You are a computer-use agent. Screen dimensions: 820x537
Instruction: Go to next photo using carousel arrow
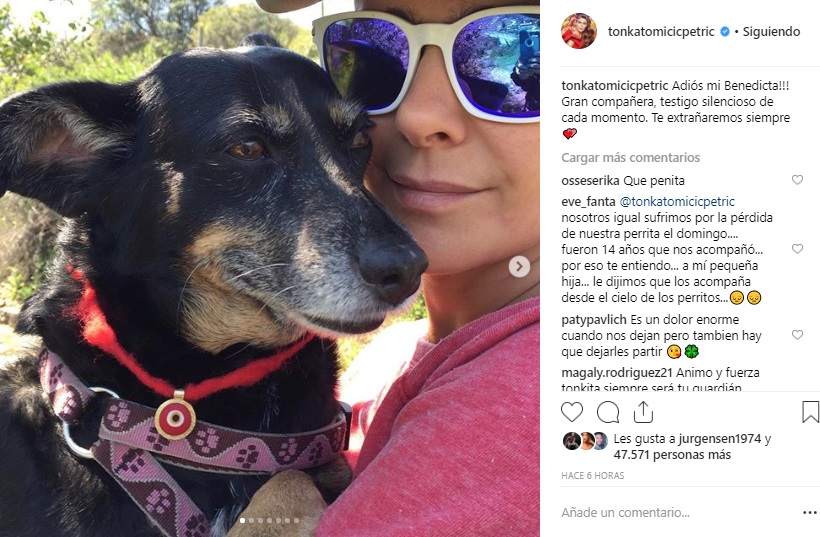[x=519, y=266]
